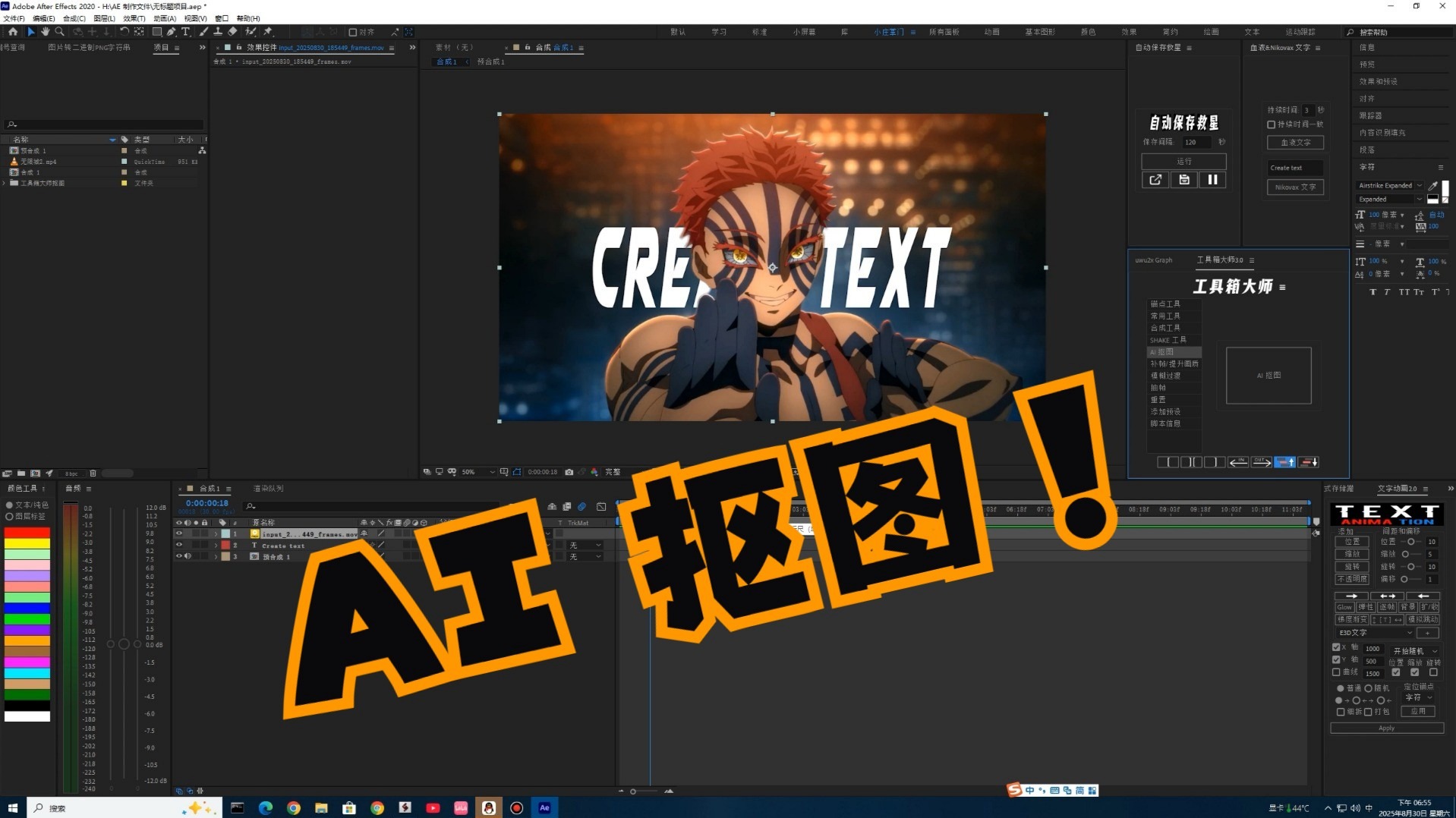
Task: Click the 运行 button in auto-save panel
Action: coord(1183,162)
